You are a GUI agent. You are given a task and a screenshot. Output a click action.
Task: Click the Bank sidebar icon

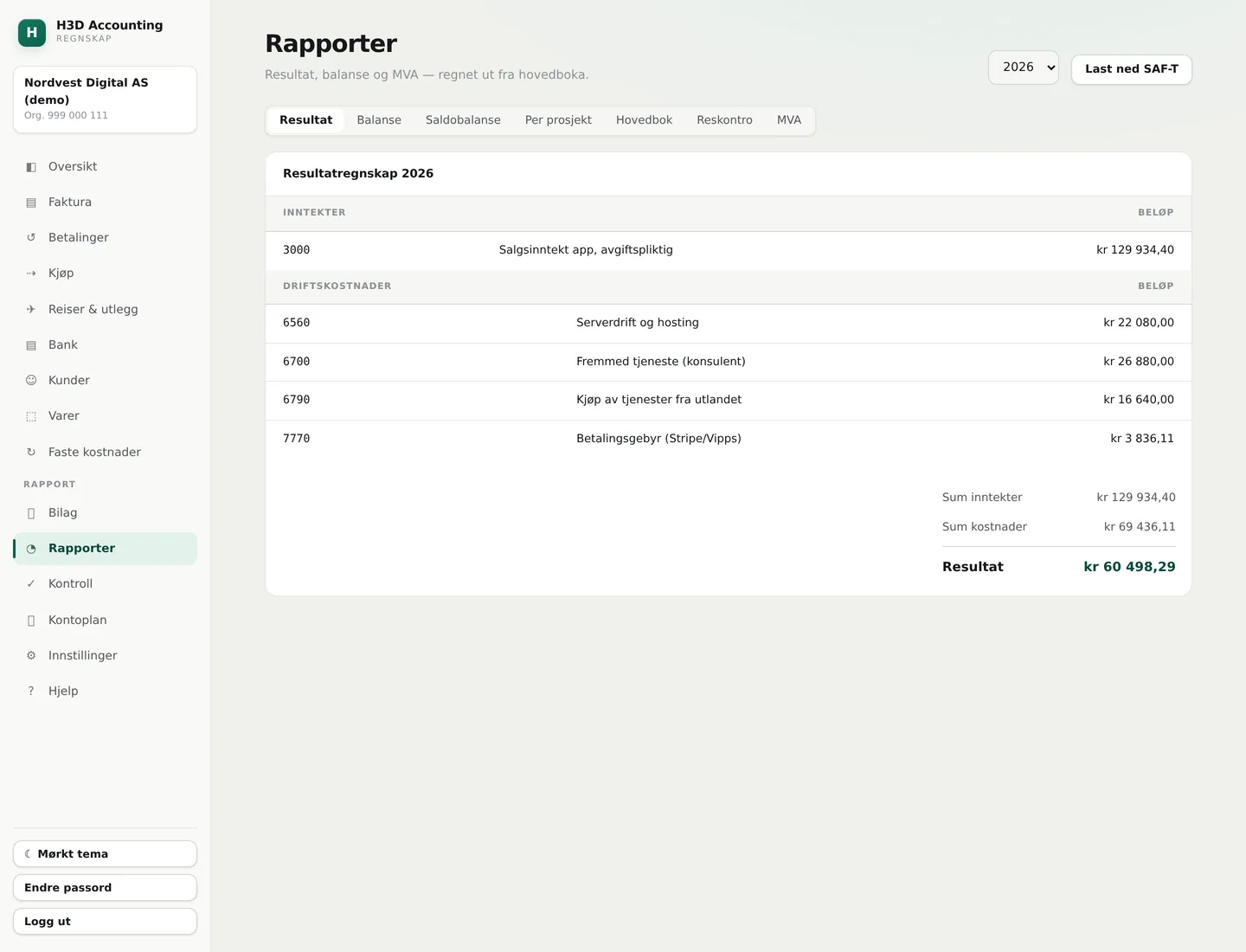pos(31,345)
